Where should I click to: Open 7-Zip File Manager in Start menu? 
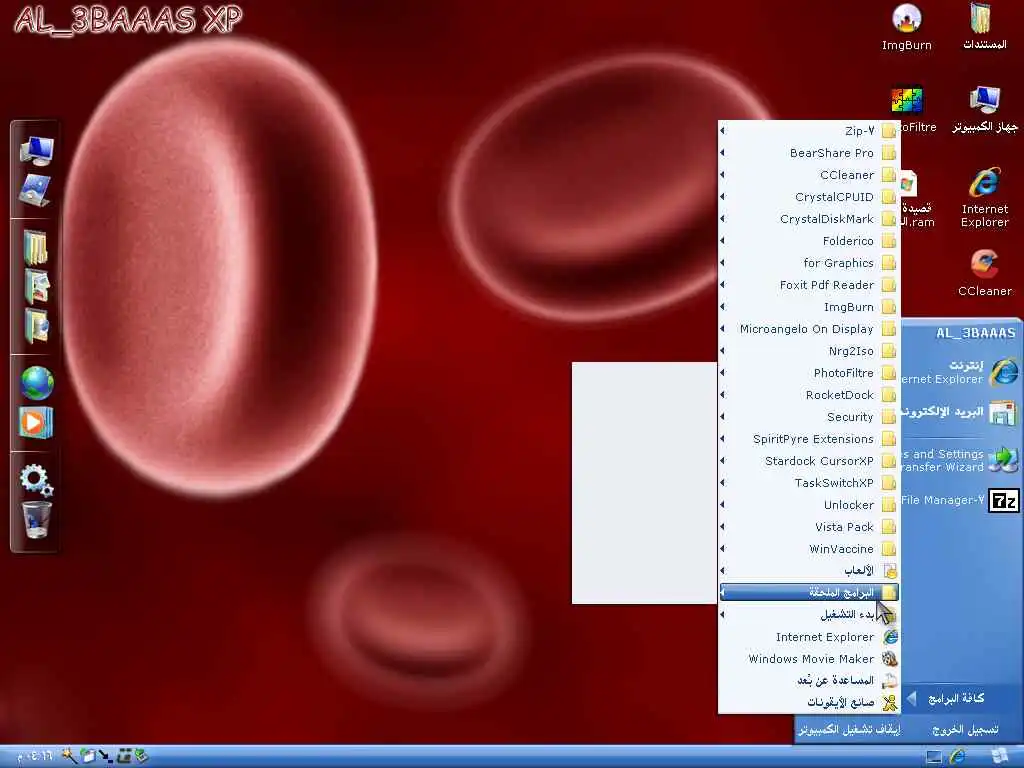pos(960,500)
